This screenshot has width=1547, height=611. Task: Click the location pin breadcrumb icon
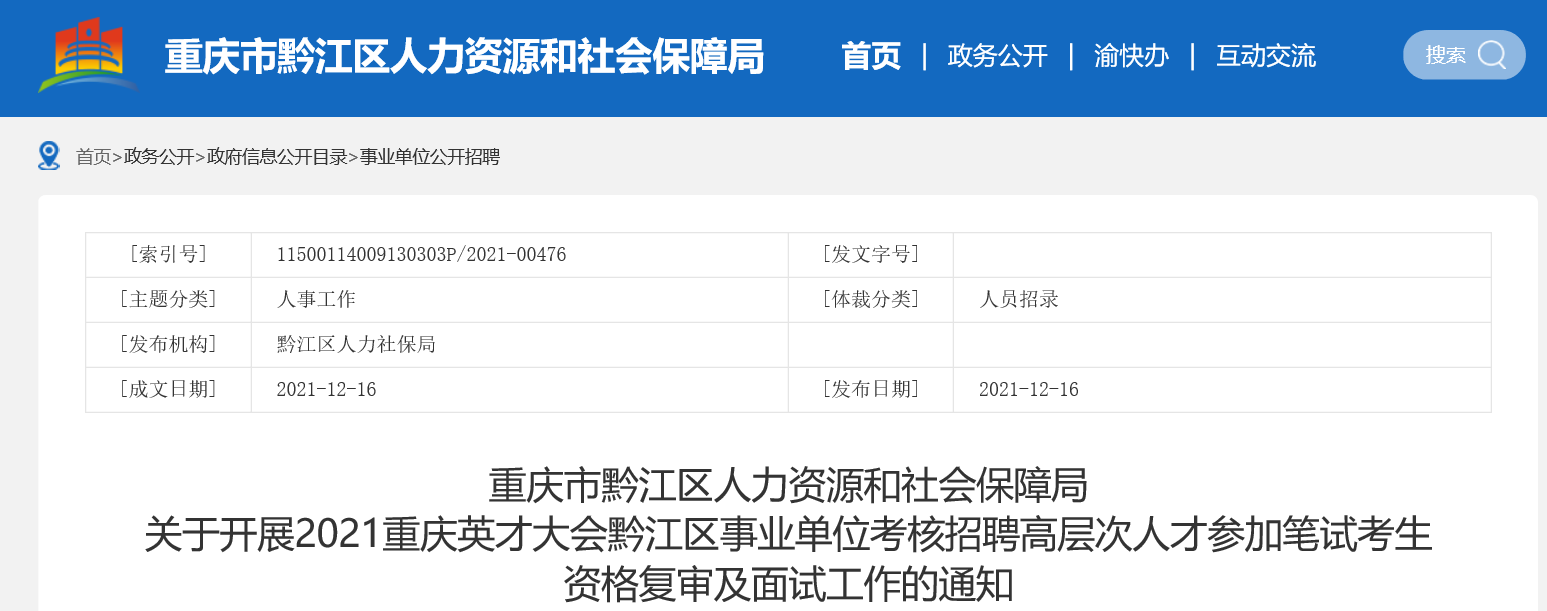tap(49, 156)
